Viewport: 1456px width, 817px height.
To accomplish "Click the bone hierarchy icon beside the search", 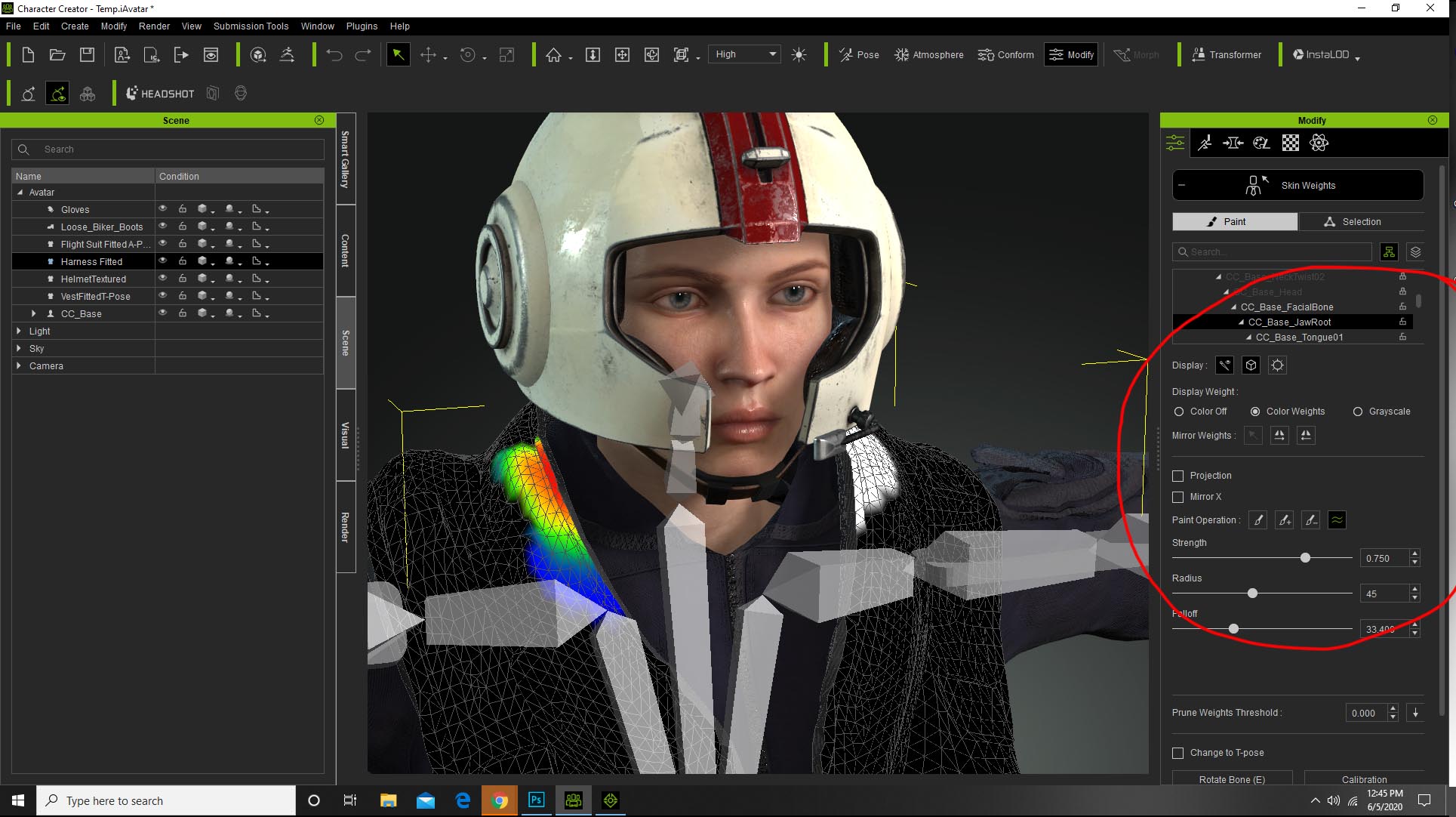I will (1389, 252).
